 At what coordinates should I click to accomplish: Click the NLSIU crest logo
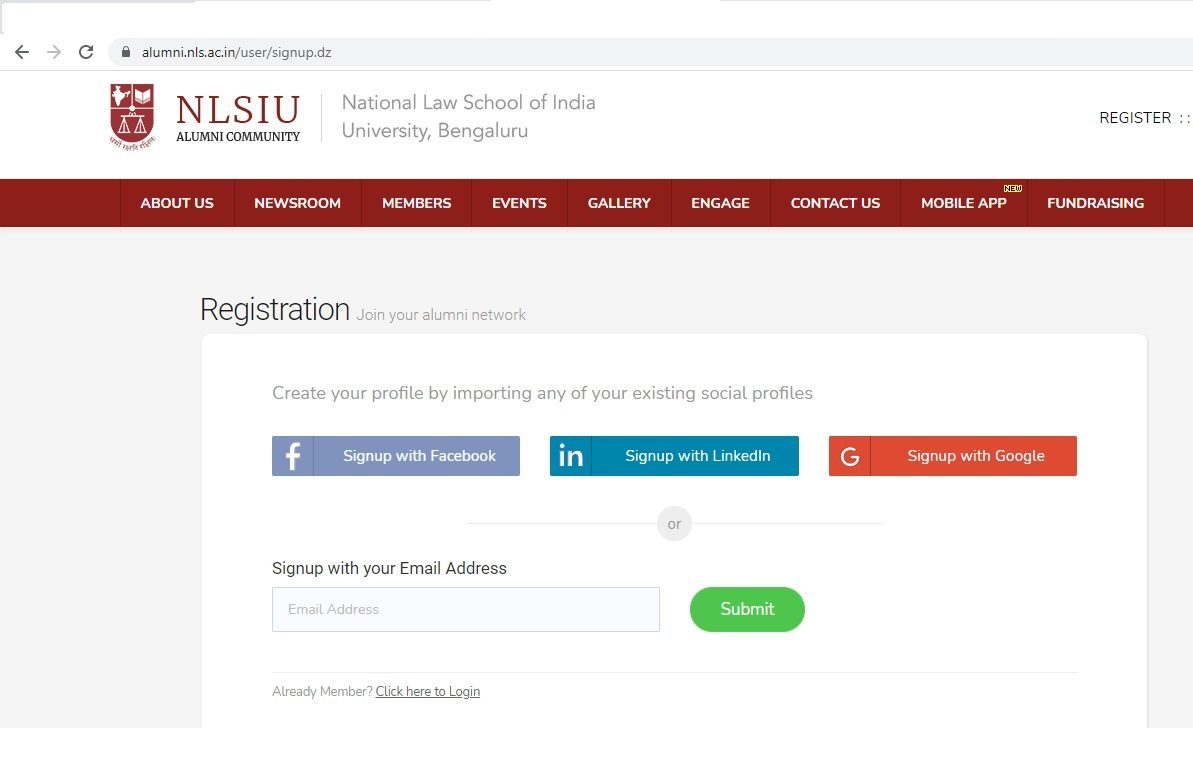pyautogui.click(x=132, y=116)
